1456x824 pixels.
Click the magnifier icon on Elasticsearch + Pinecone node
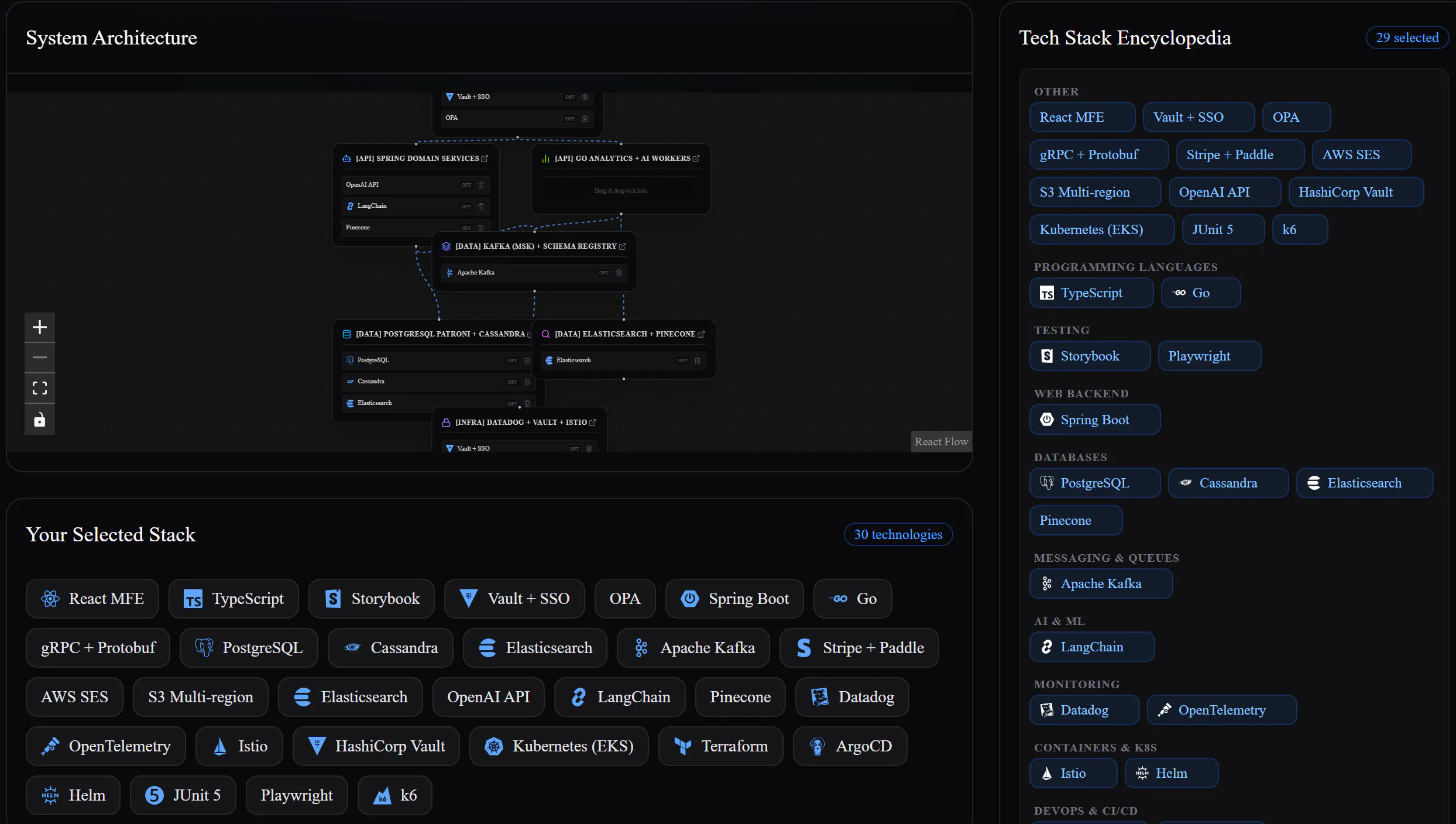tap(545, 334)
